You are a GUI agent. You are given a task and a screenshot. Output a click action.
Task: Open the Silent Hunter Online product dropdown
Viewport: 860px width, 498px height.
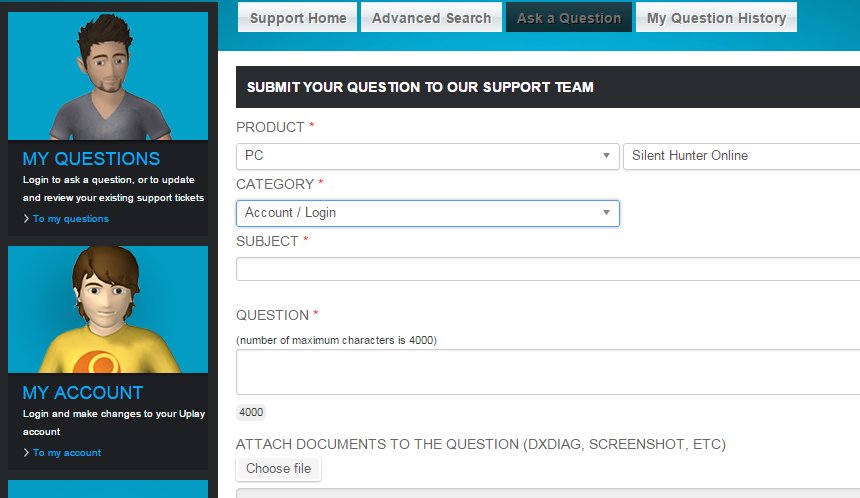click(740, 156)
